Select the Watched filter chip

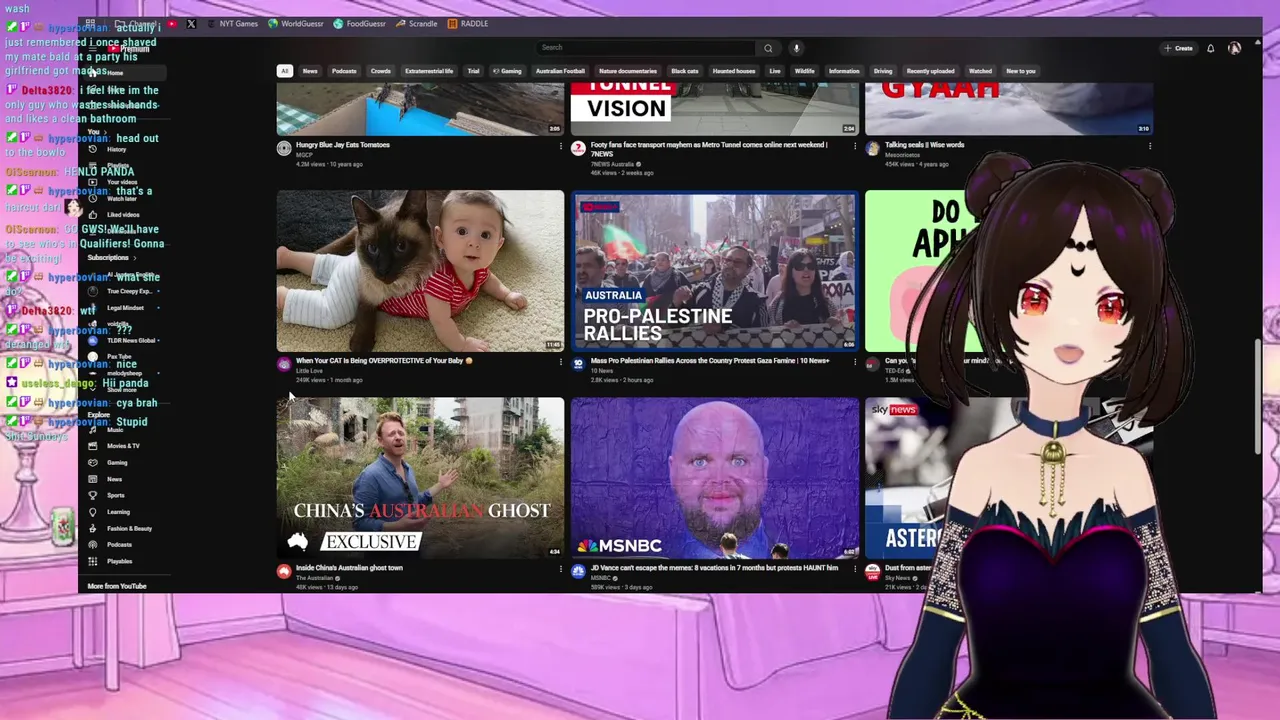click(980, 71)
